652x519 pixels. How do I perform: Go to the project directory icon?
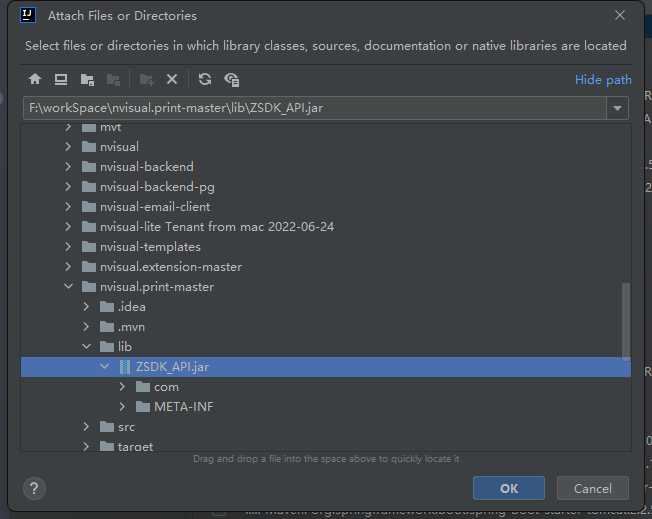(x=87, y=79)
